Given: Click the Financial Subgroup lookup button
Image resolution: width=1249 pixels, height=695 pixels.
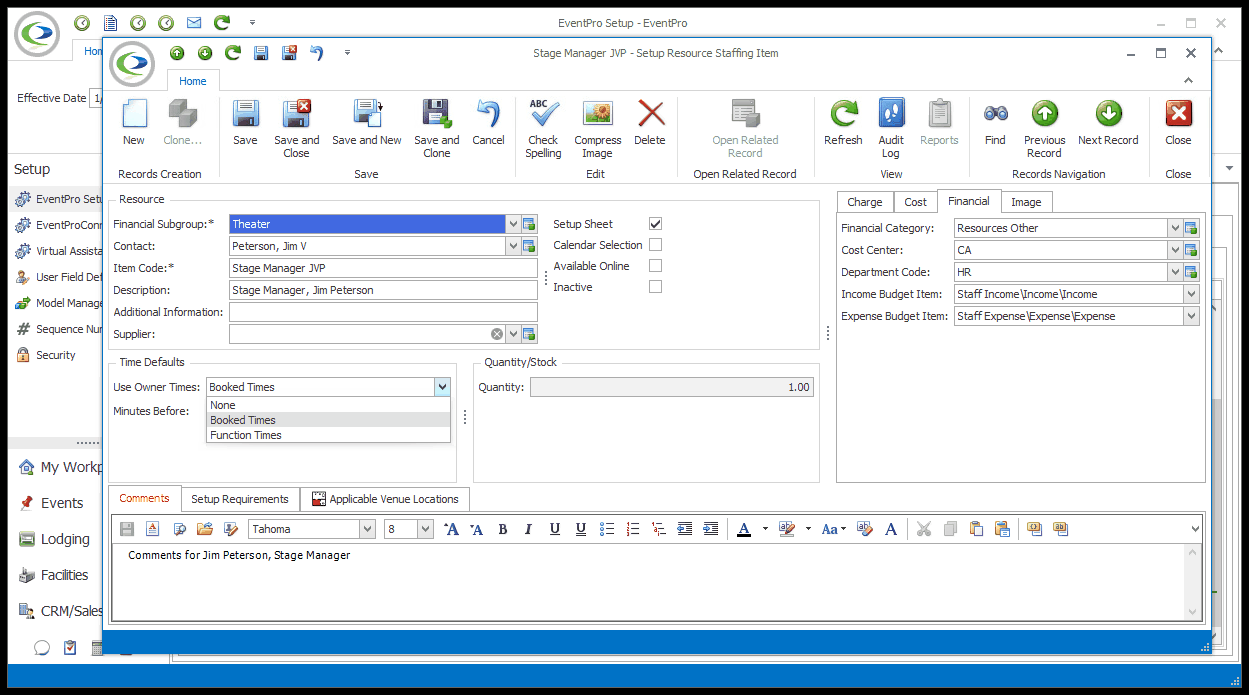Looking at the screenshot, I should click(x=530, y=224).
